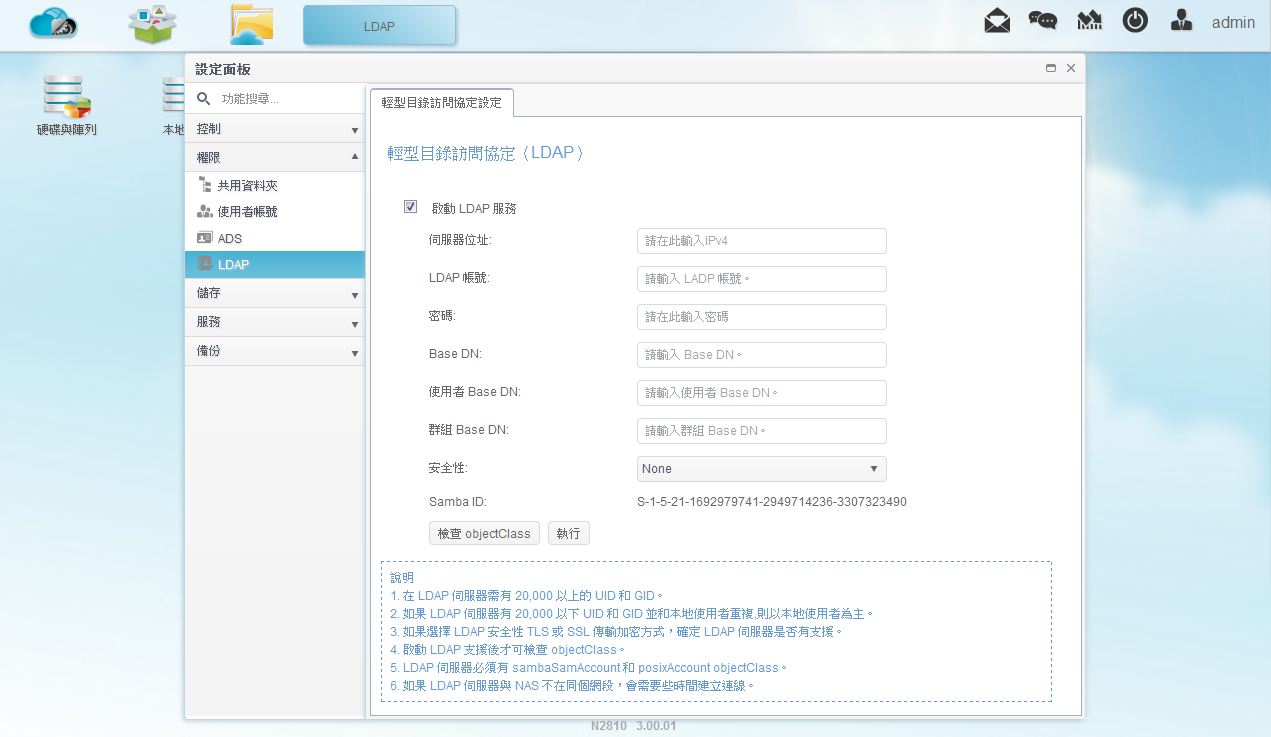Click the admin username in top bar

click(x=1233, y=22)
